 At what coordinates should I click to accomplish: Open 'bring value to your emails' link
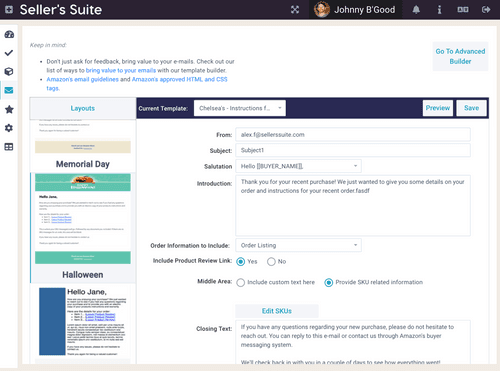(121, 70)
